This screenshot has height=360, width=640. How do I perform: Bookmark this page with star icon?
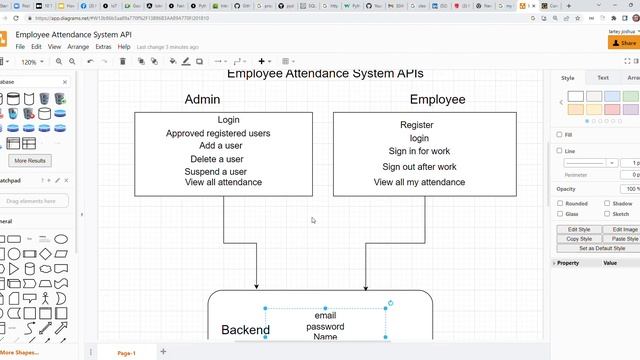(x=578, y=18)
